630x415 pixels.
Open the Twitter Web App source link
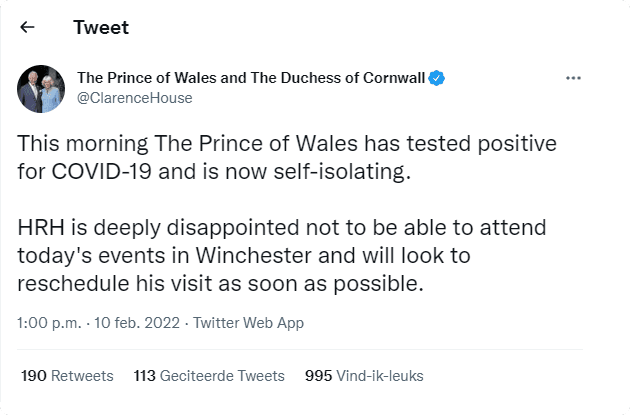pos(248,323)
